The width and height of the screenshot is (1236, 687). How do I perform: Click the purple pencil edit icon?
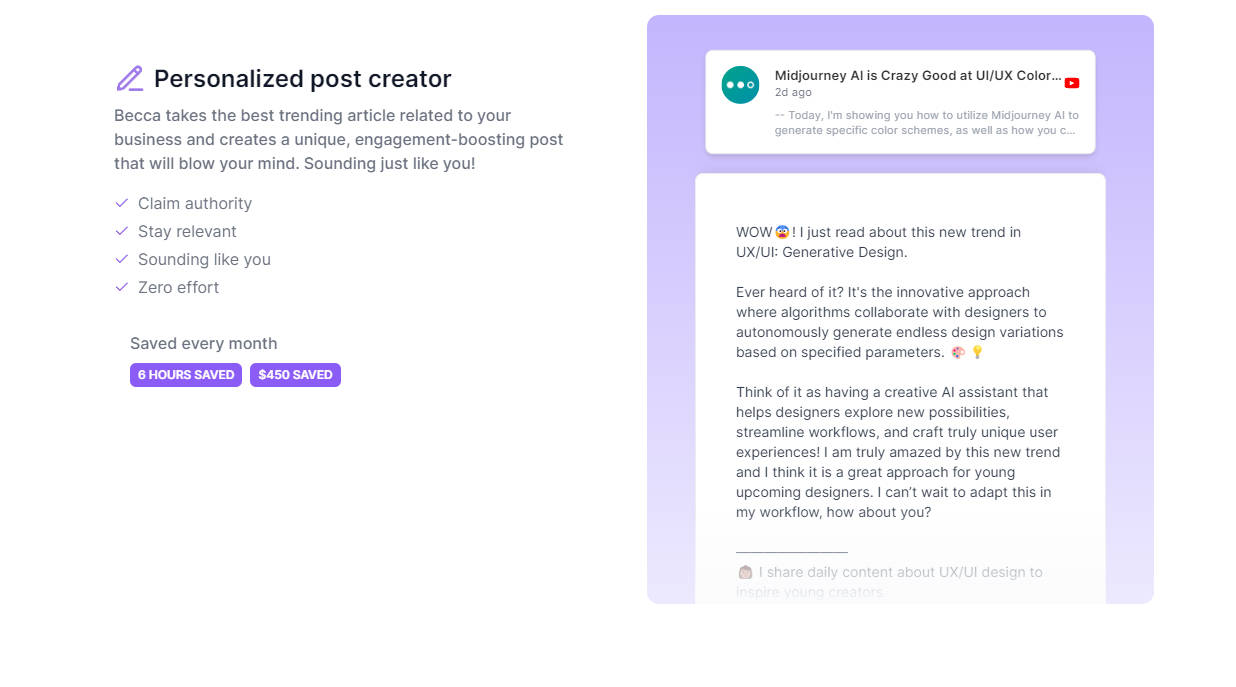point(129,79)
